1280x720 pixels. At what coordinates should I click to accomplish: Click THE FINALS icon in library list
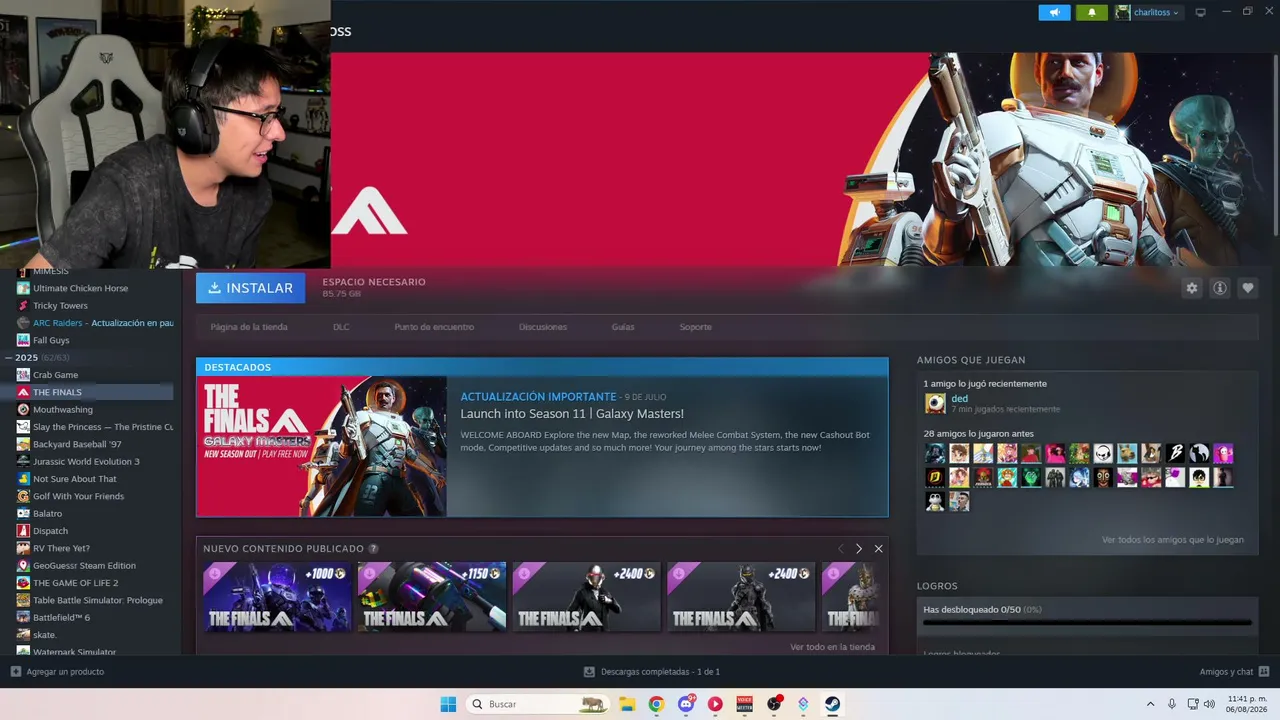[x=23, y=392]
